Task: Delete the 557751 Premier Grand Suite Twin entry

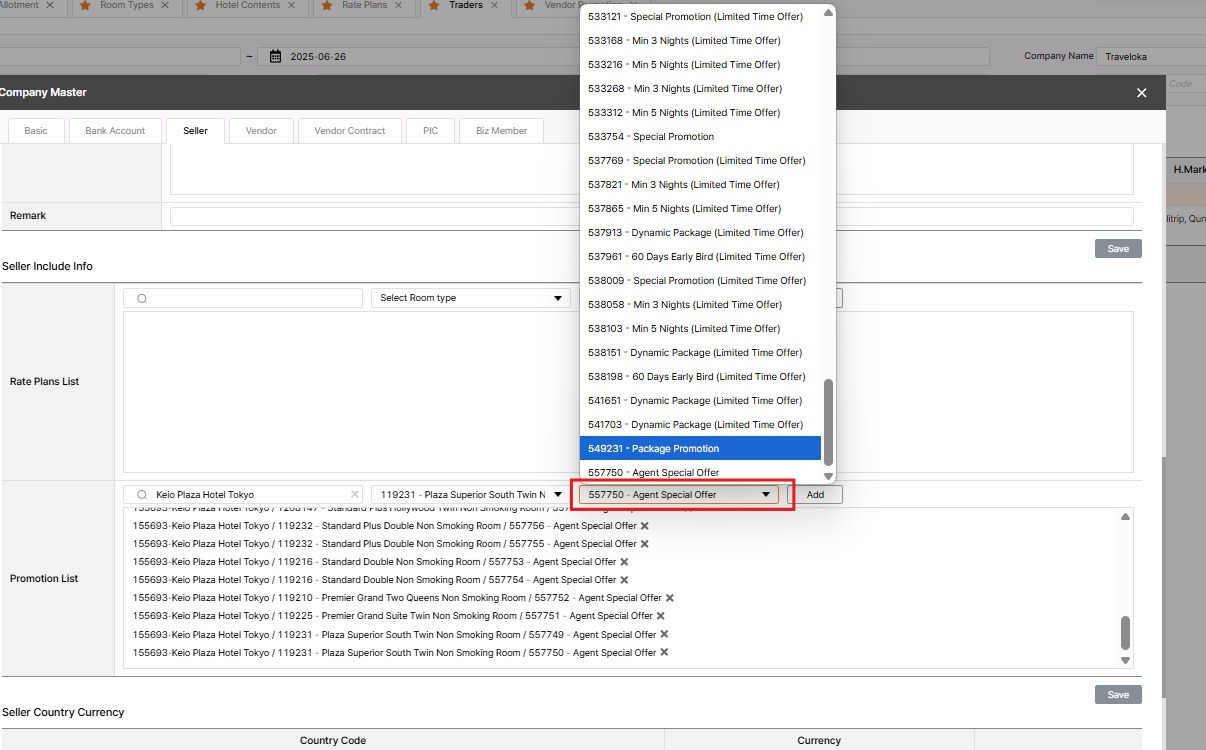Action: pos(660,616)
